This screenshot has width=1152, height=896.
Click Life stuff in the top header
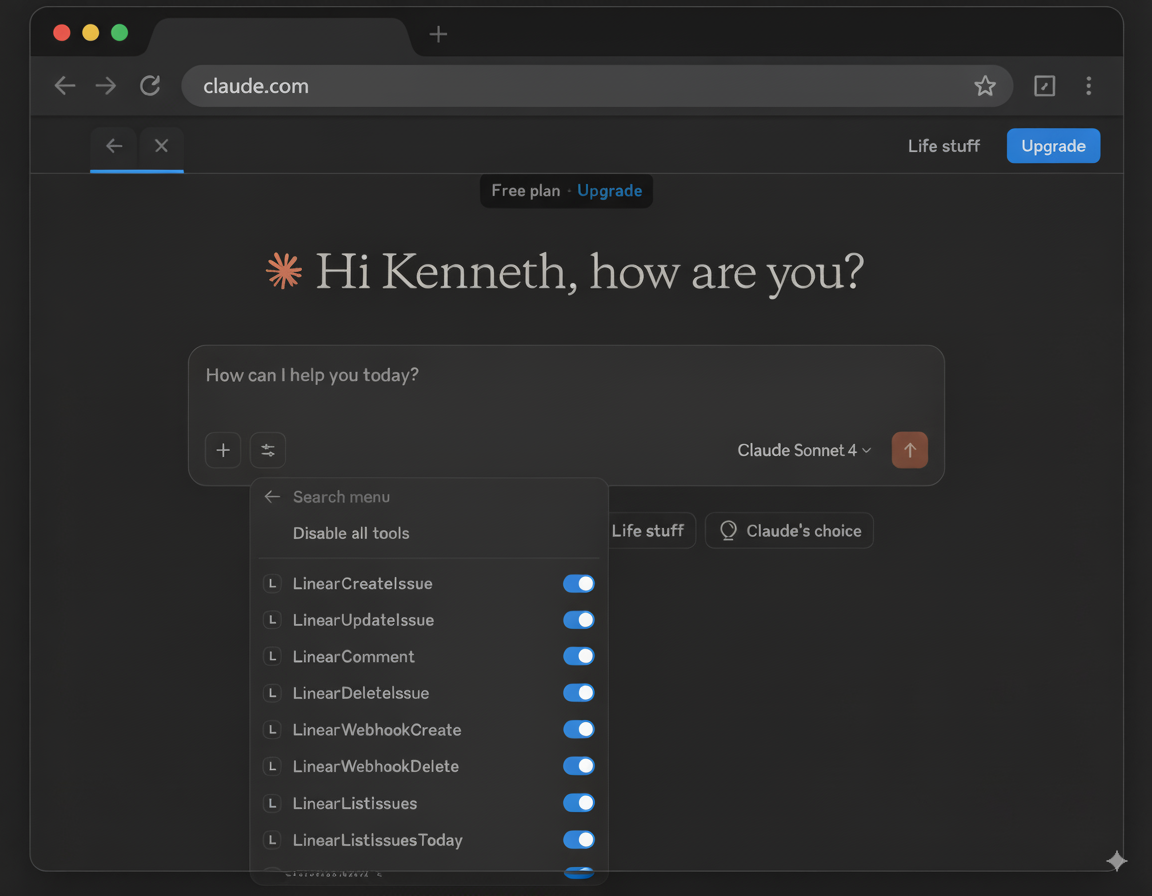(943, 145)
